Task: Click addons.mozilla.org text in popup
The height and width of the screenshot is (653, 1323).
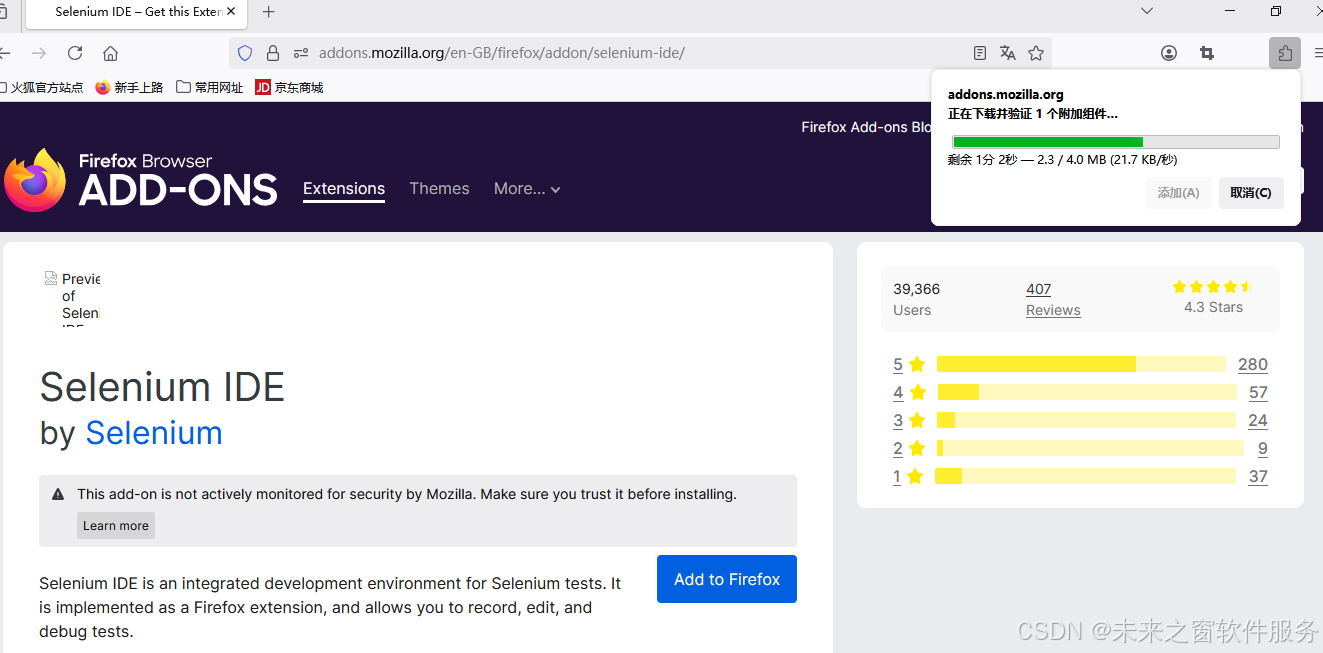Action: (x=1005, y=95)
